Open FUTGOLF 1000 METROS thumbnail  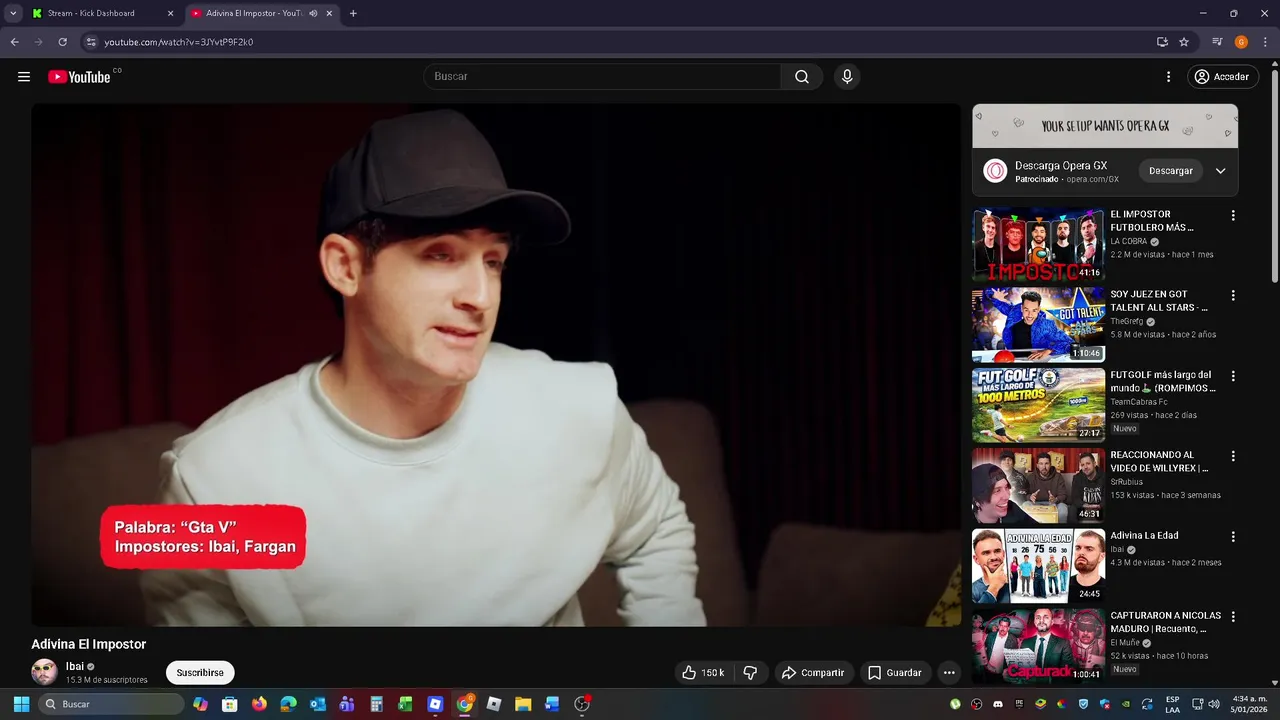[x=1038, y=405]
